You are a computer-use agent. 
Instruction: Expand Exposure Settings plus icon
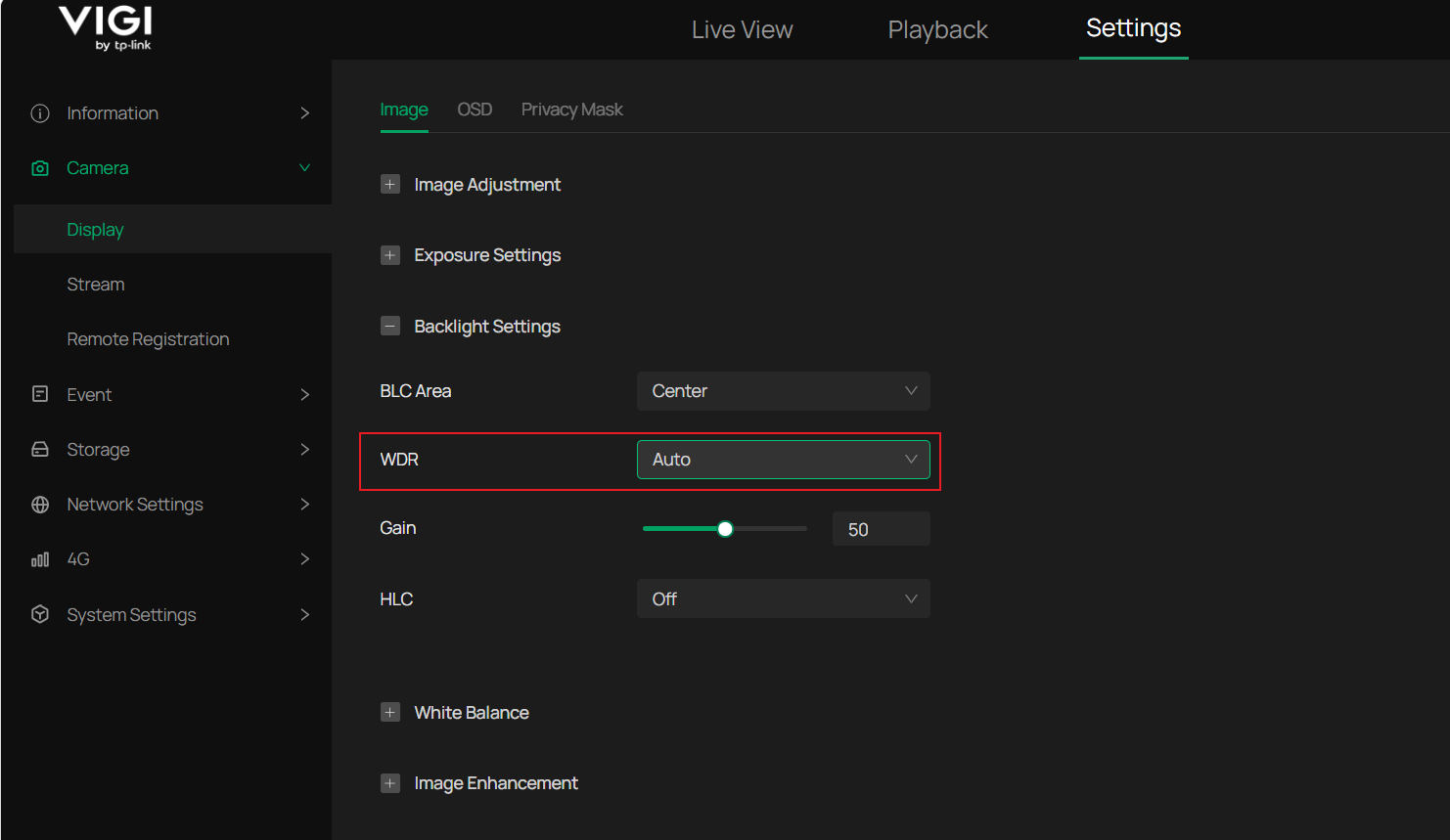pyautogui.click(x=390, y=255)
